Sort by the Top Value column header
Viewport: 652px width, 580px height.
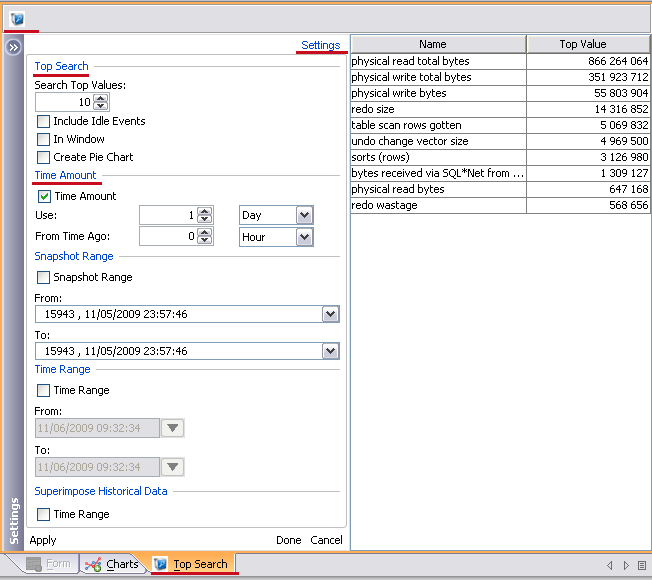[x=582, y=44]
